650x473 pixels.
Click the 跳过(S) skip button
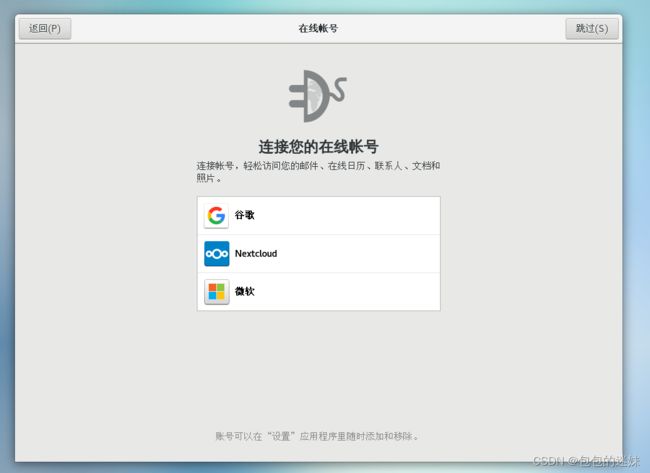point(592,29)
